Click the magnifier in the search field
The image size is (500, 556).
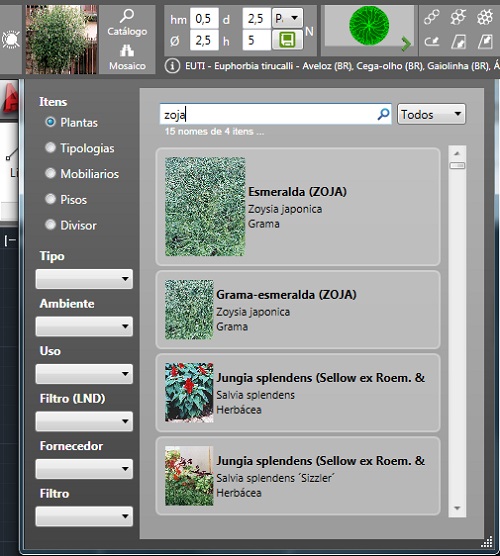383,114
